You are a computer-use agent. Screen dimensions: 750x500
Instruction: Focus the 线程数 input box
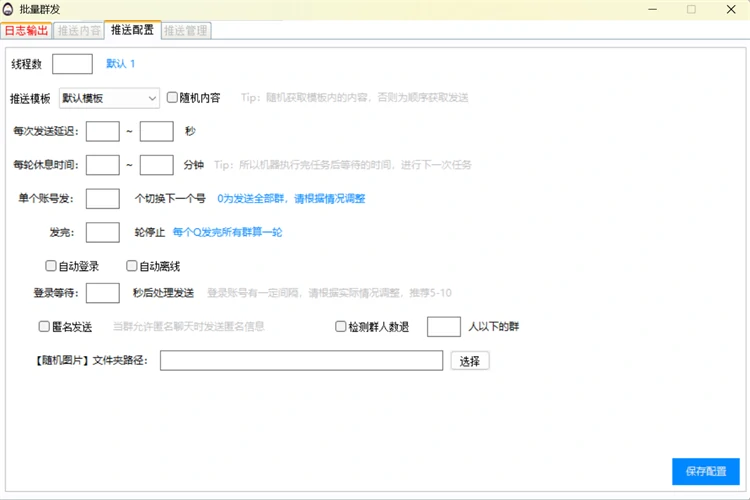[72, 64]
